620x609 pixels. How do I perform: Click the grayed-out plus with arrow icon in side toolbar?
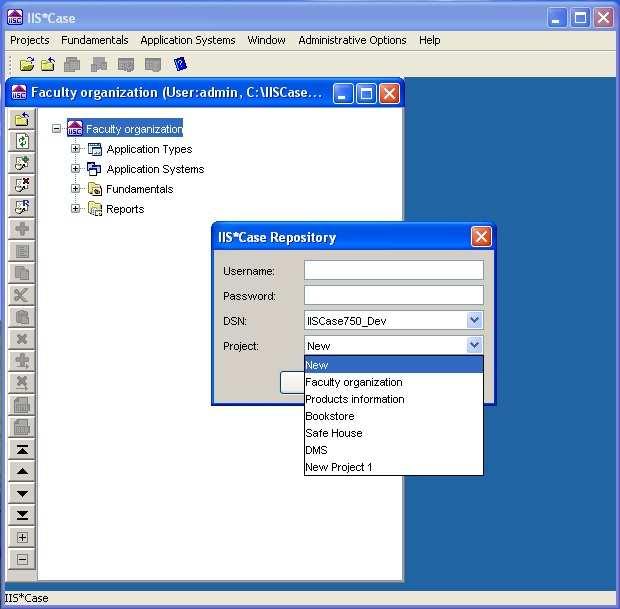click(22, 361)
